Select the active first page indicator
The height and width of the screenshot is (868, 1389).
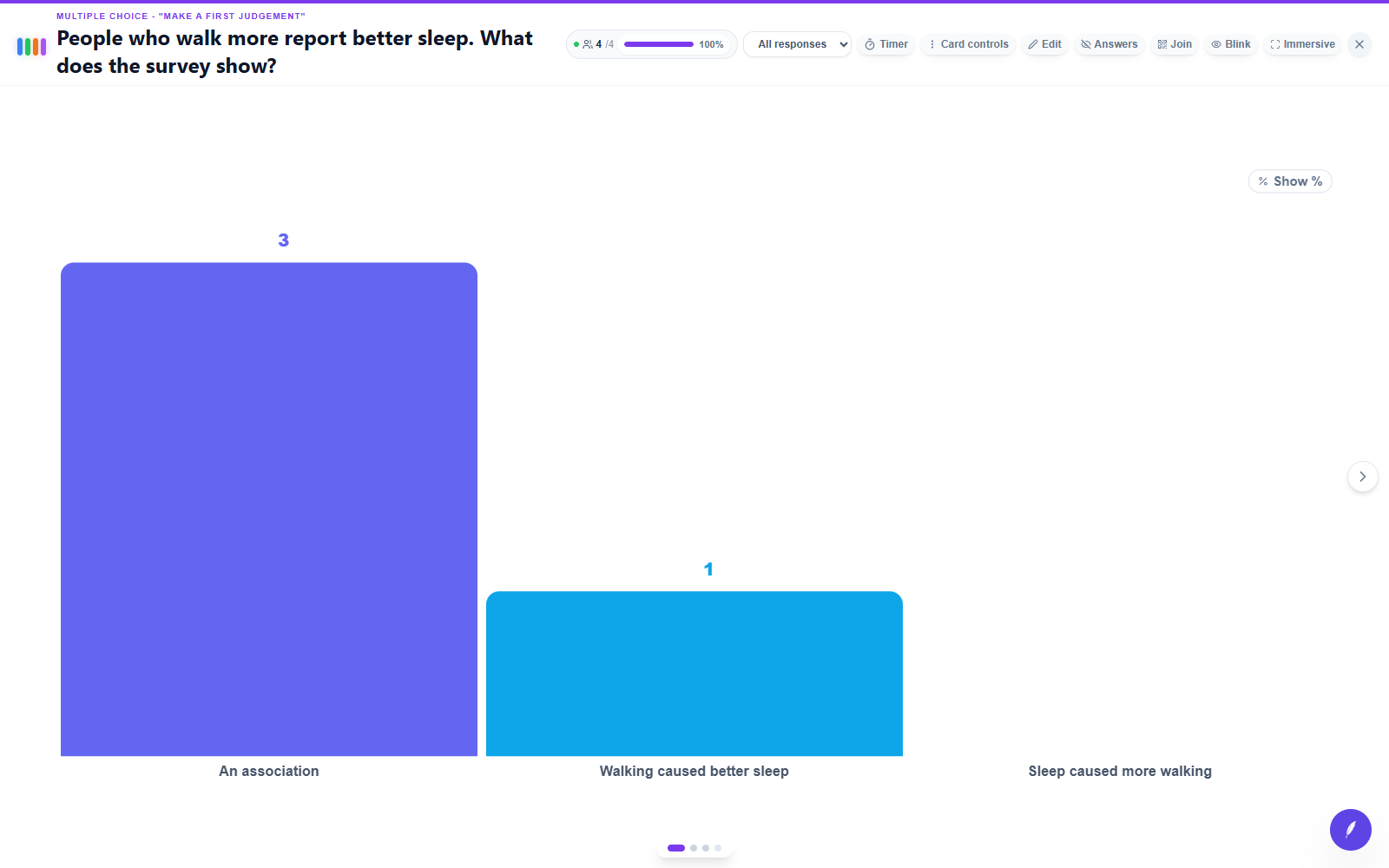[x=676, y=848]
